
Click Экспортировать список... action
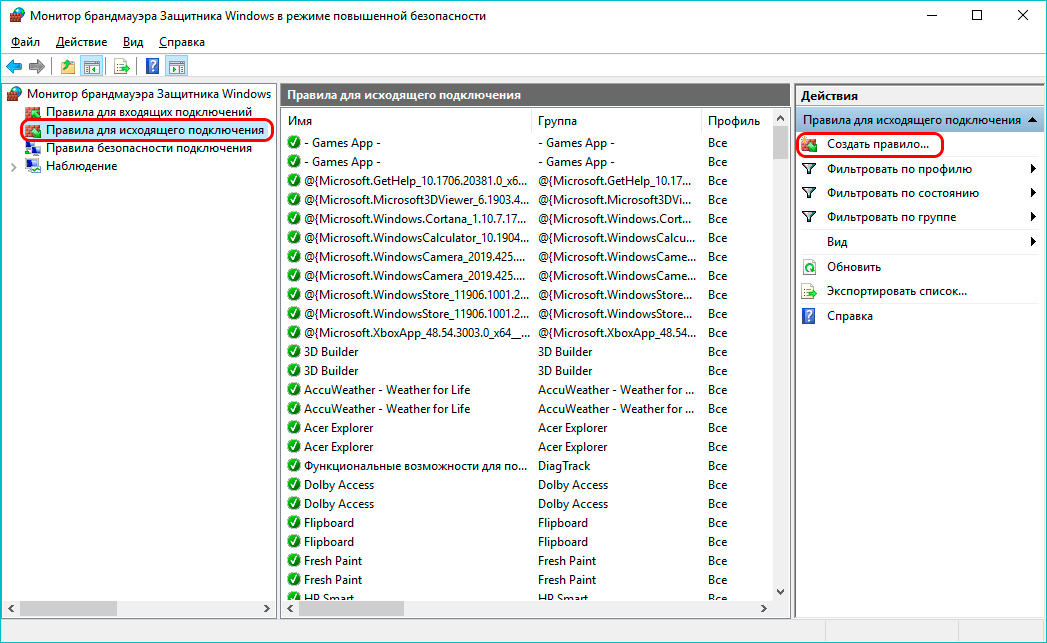tap(897, 291)
